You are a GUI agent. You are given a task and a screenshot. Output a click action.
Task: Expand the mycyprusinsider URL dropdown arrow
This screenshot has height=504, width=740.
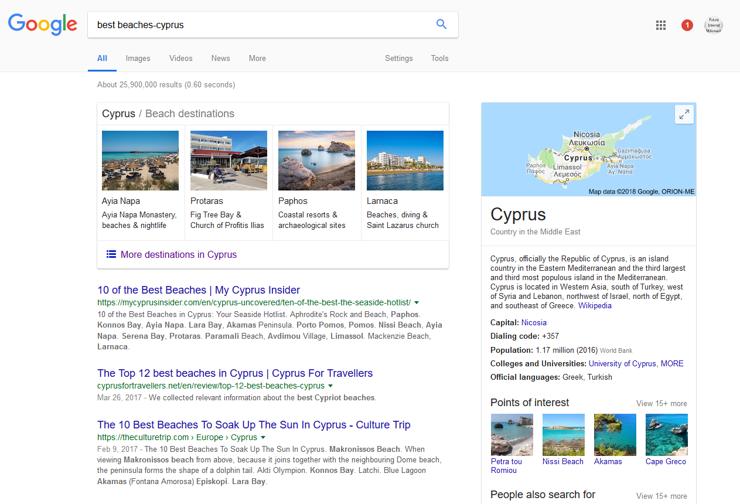[x=417, y=302]
